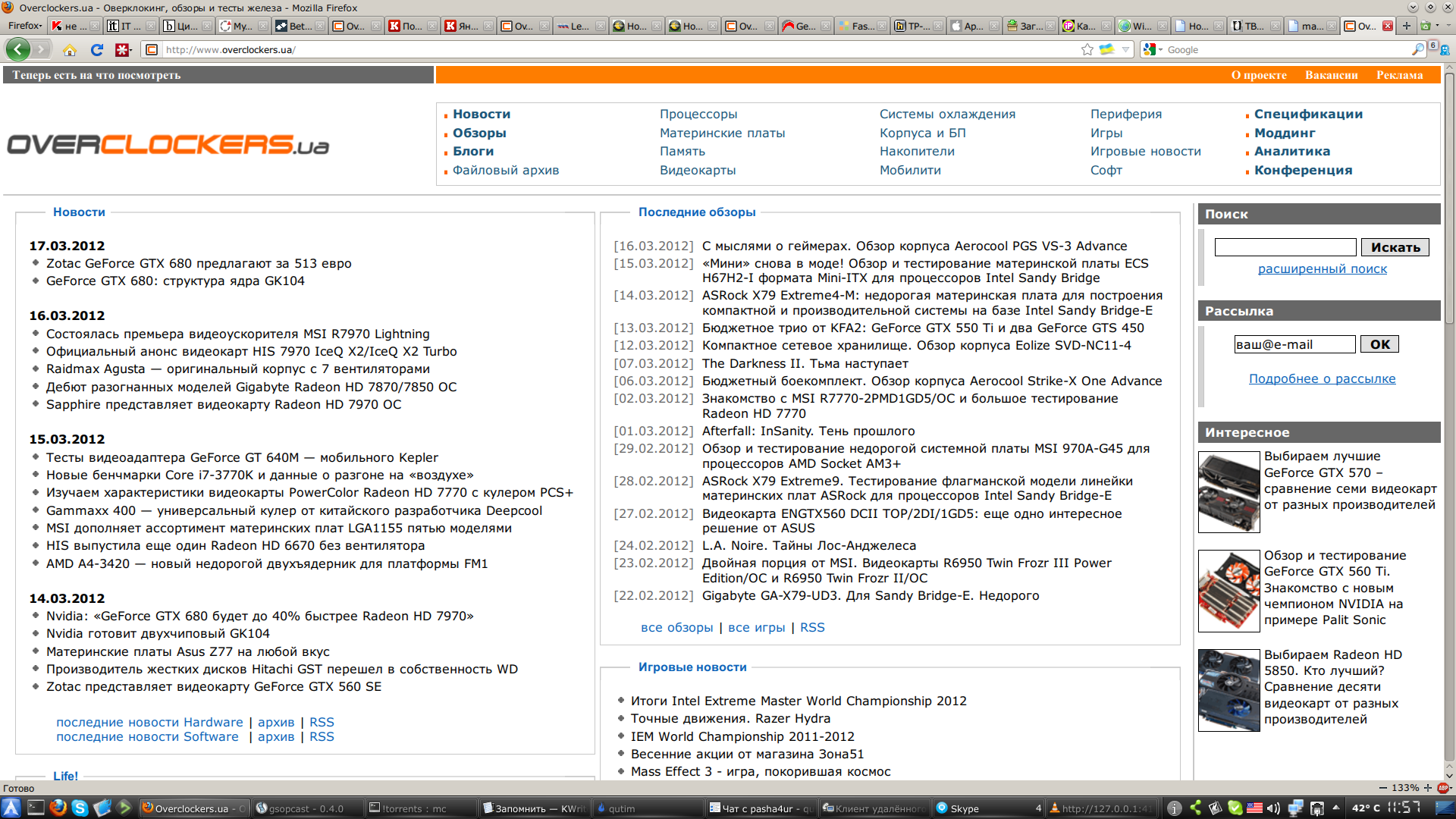Bookmark this page with the star icon
1456x819 pixels.
(x=1087, y=50)
